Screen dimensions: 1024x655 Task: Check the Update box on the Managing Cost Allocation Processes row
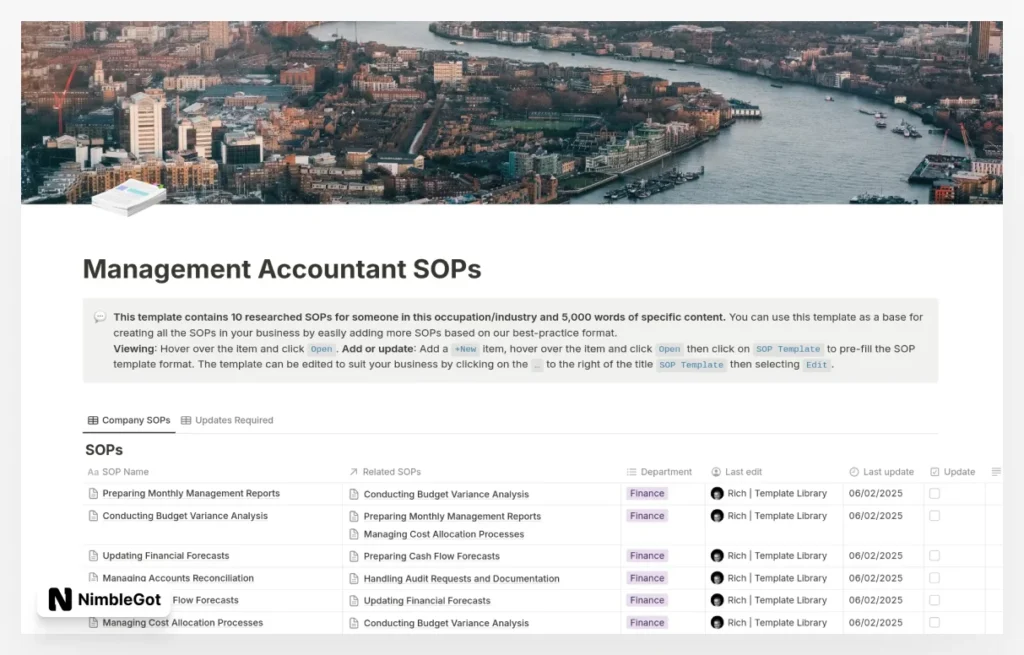pos(932,622)
